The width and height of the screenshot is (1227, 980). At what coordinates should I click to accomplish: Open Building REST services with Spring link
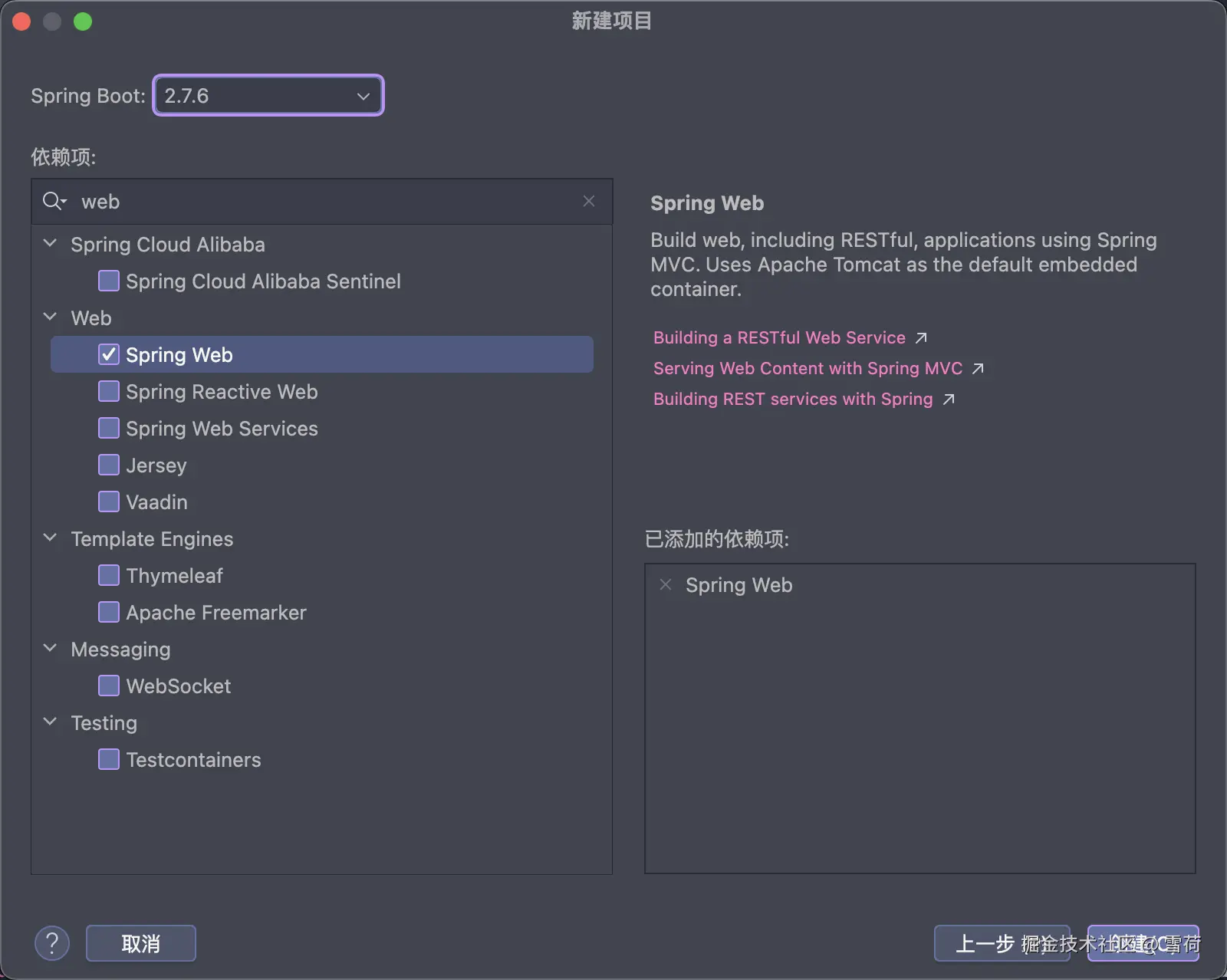(793, 400)
